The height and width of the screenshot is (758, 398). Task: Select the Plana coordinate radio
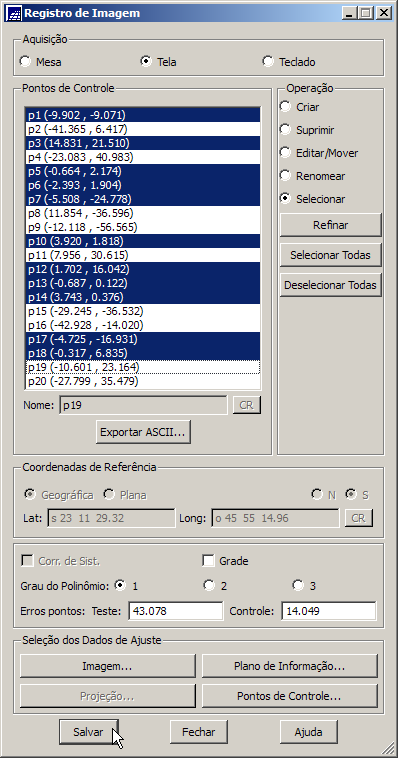click(109, 495)
